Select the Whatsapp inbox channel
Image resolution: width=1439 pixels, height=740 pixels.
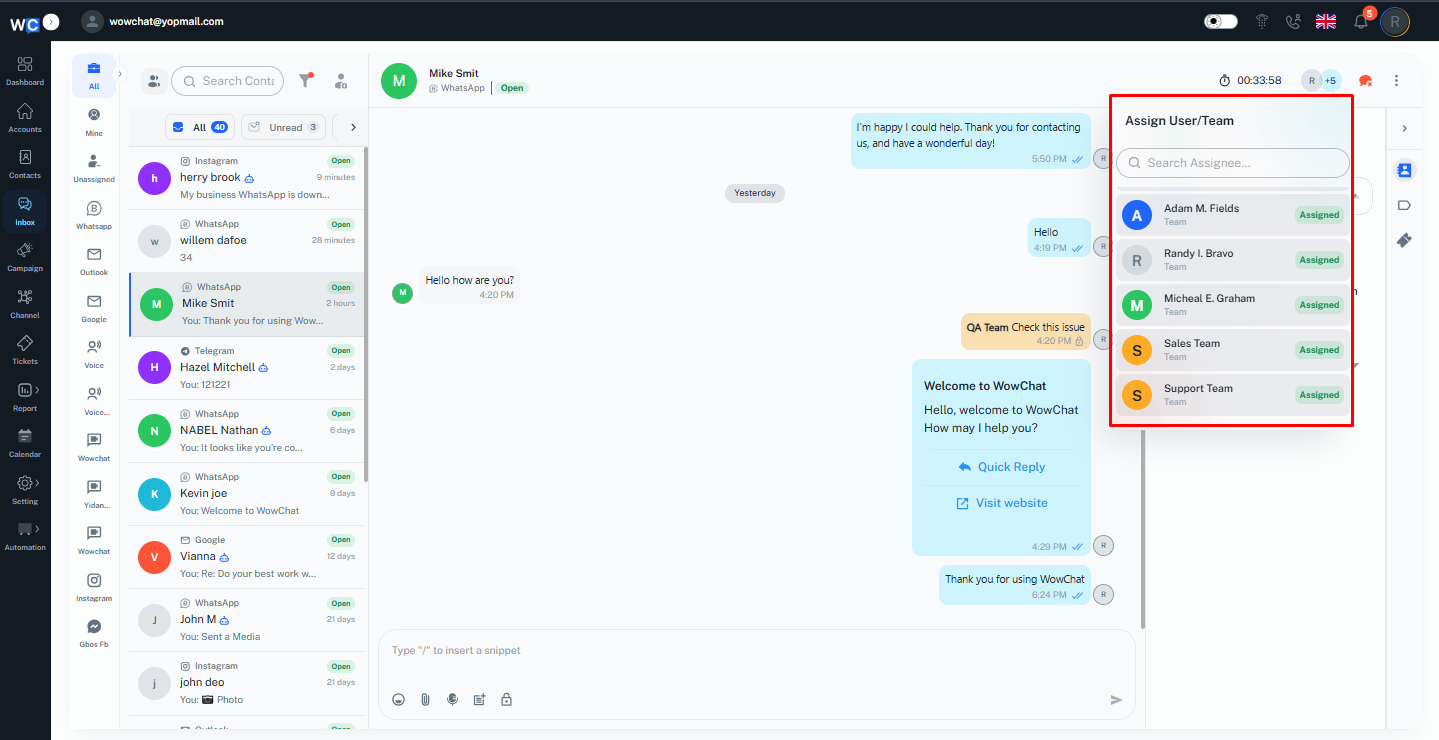(x=94, y=214)
